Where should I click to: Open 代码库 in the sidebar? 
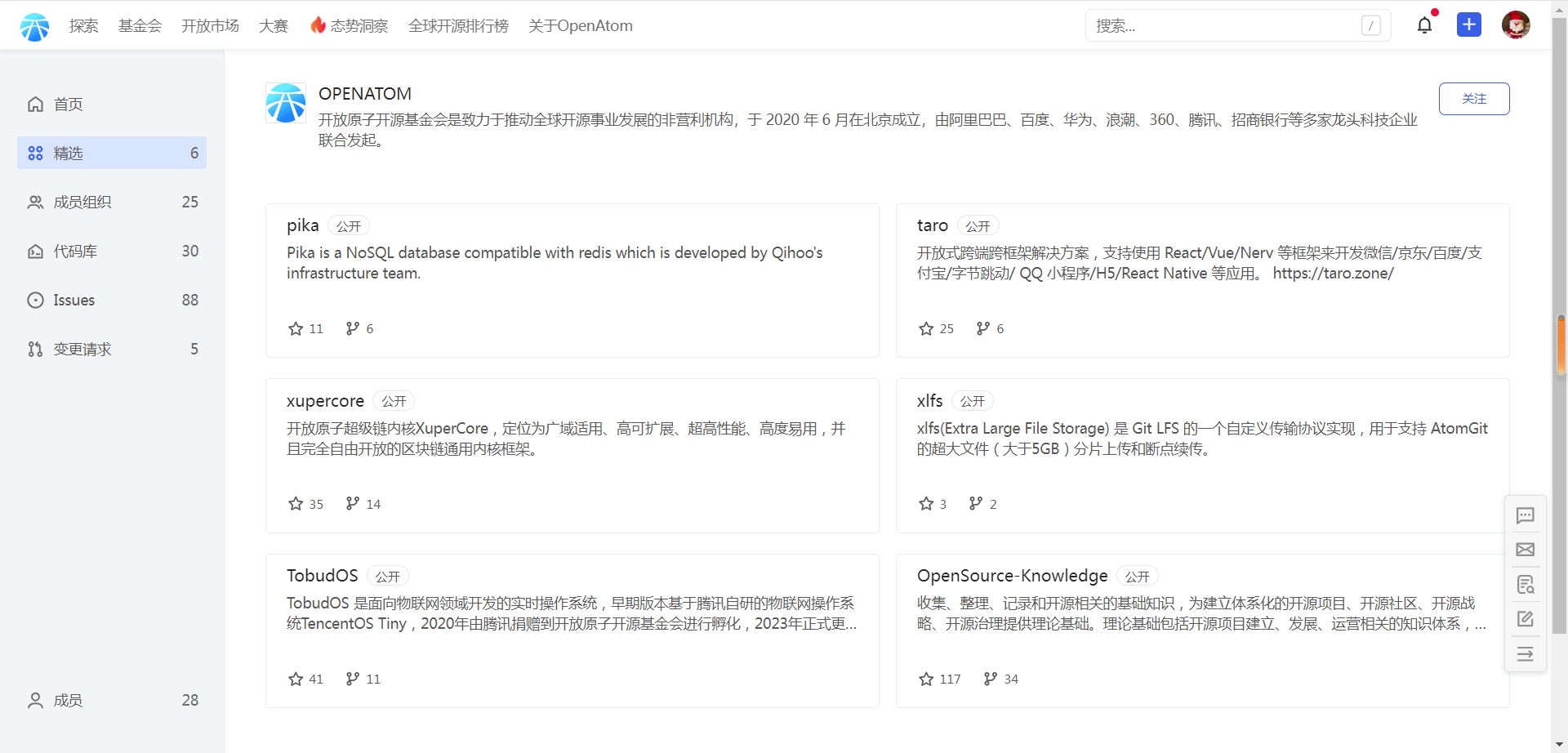click(x=112, y=251)
